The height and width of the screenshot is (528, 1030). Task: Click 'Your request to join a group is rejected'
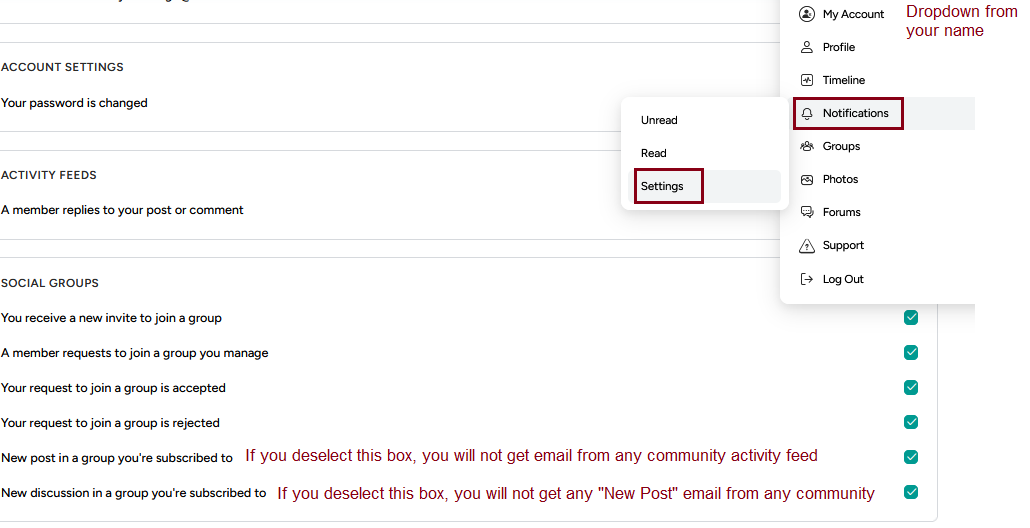point(110,423)
